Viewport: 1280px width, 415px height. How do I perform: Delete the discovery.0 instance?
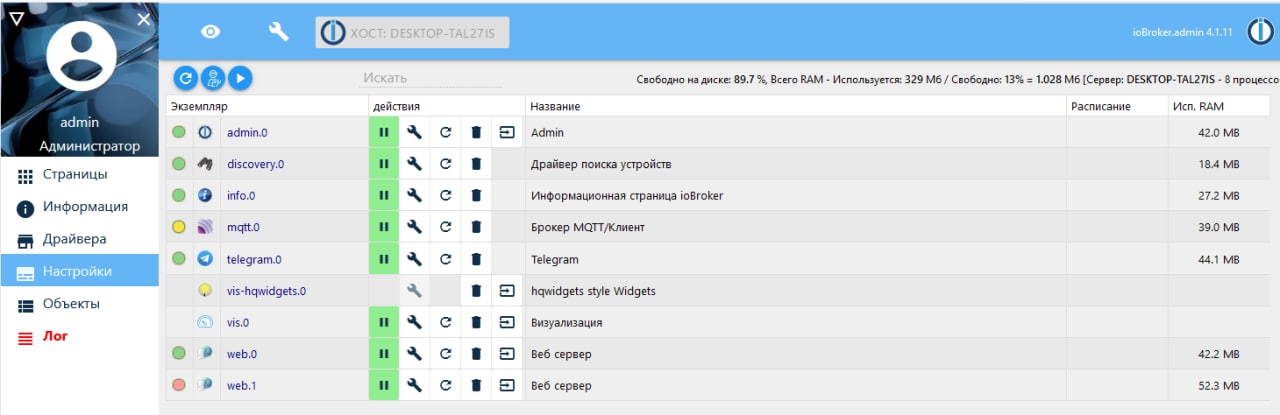tap(476, 164)
